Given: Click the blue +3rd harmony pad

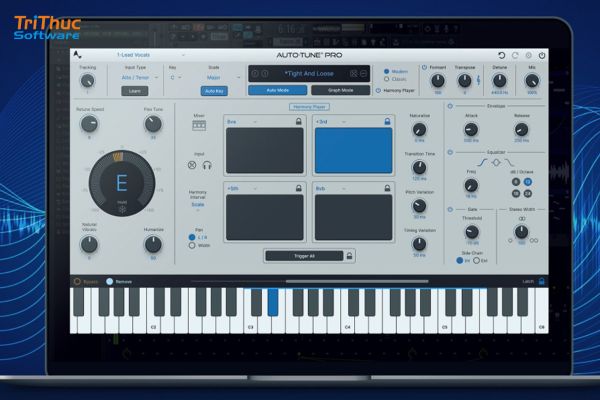Looking at the screenshot, I should pyautogui.click(x=353, y=151).
